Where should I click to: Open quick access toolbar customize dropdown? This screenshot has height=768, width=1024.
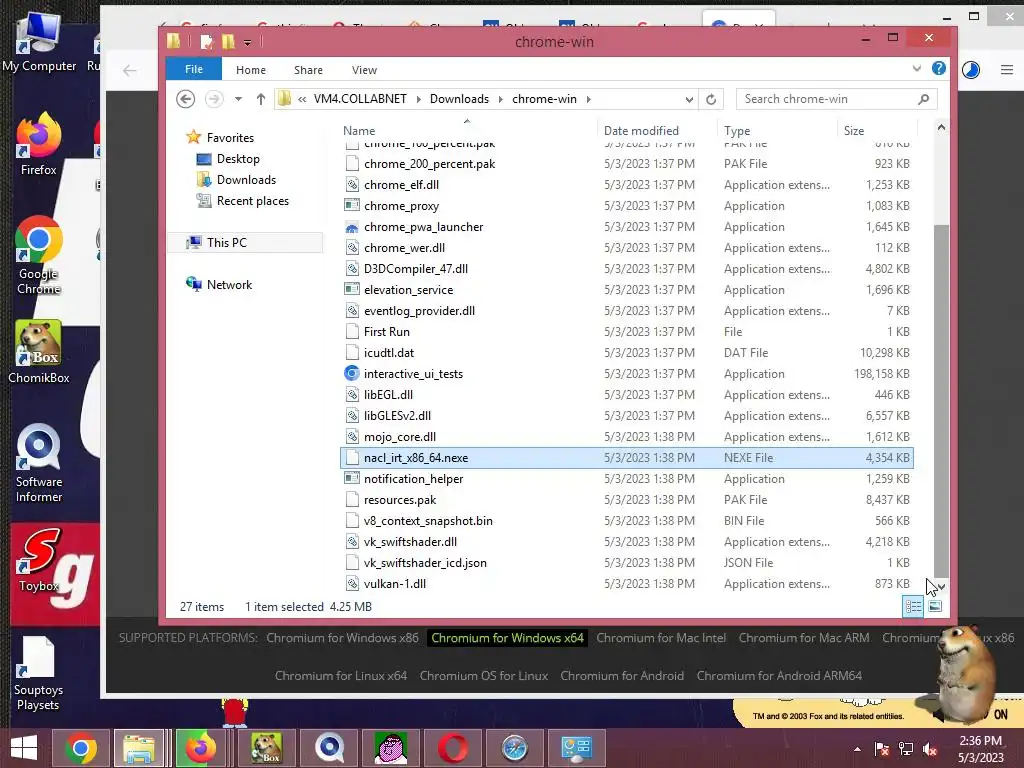[248, 43]
